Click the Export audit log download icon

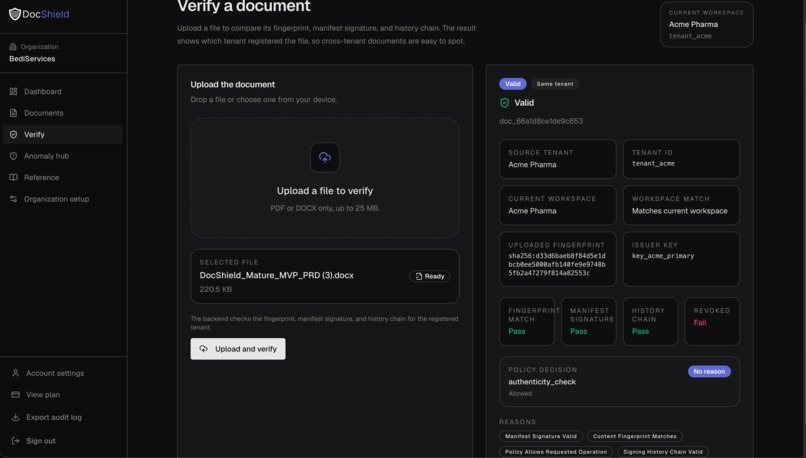[x=15, y=417]
